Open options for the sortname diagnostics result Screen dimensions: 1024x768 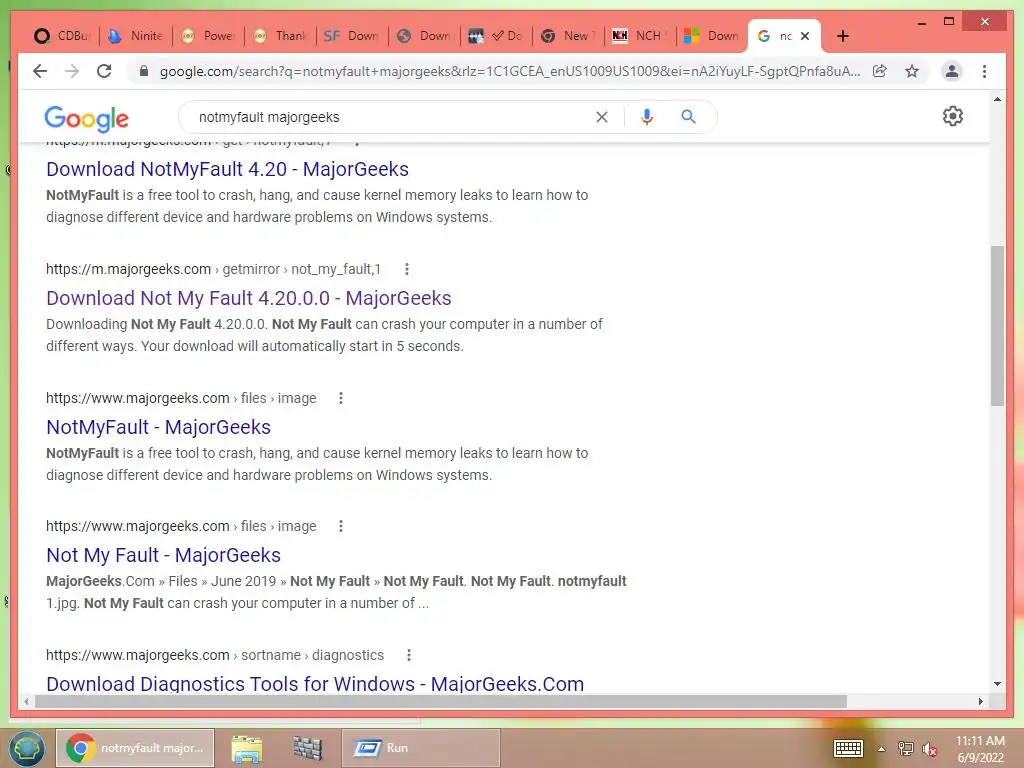(x=409, y=655)
